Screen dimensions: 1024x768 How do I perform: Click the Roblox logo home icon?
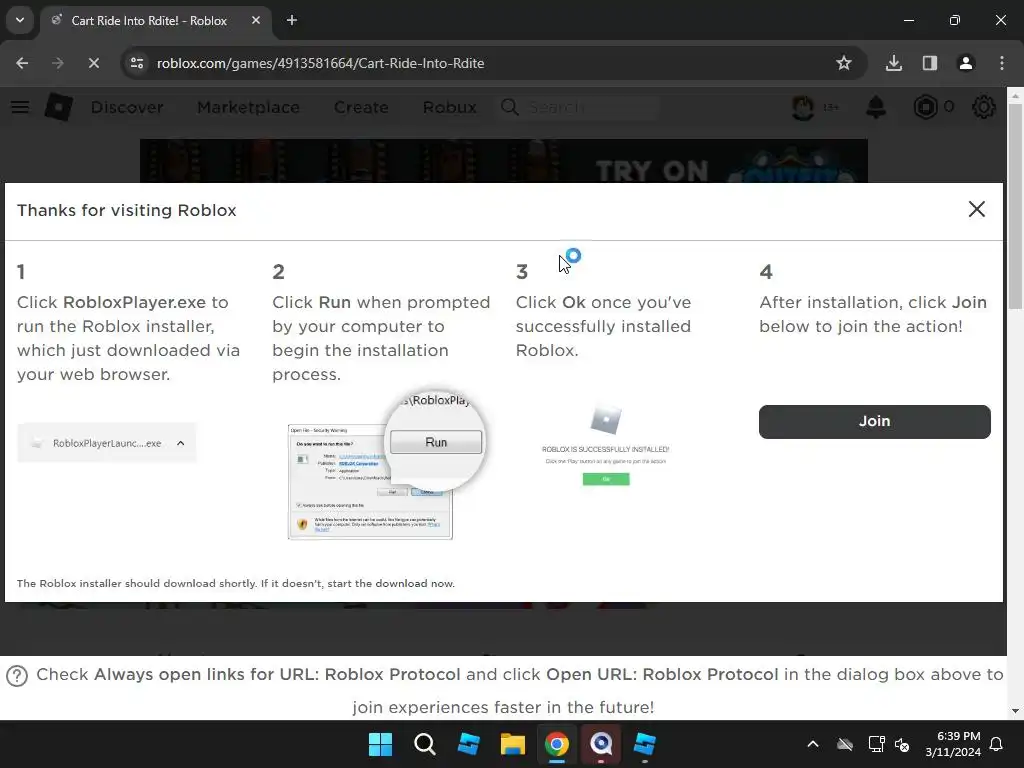click(58, 107)
